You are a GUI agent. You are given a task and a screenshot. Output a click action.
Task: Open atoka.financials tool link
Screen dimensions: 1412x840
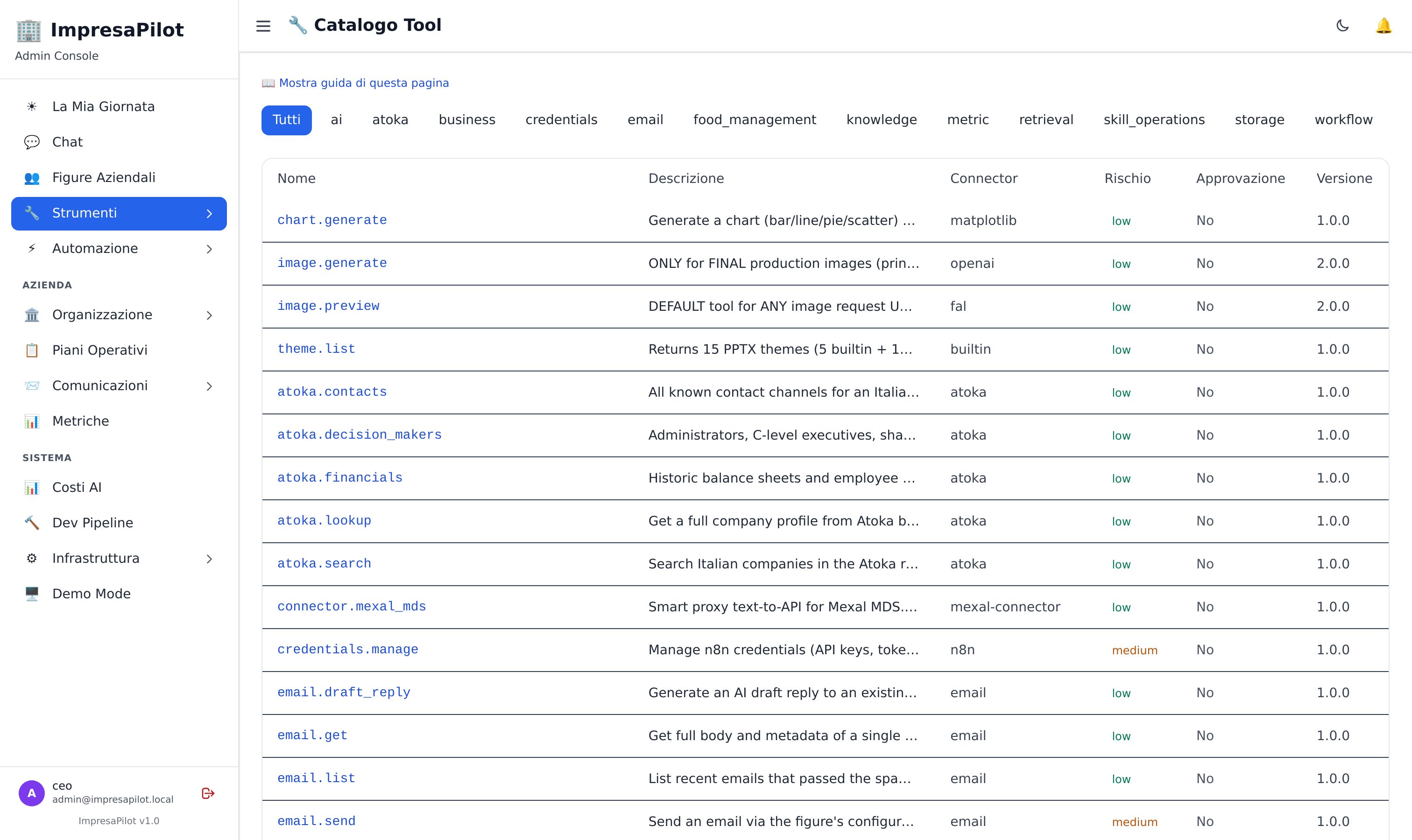pyautogui.click(x=340, y=478)
